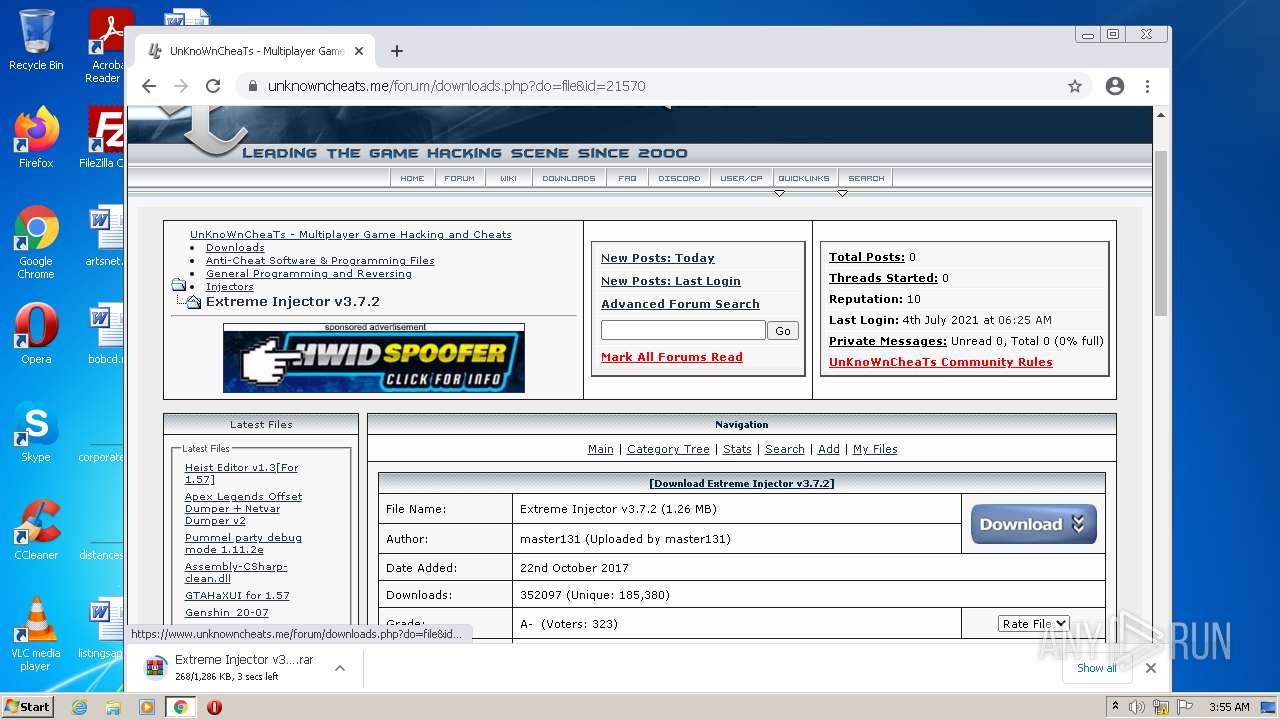Reload the page with the refresh icon
This screenshot has height=720, width=1280.
tap(213, 86)
